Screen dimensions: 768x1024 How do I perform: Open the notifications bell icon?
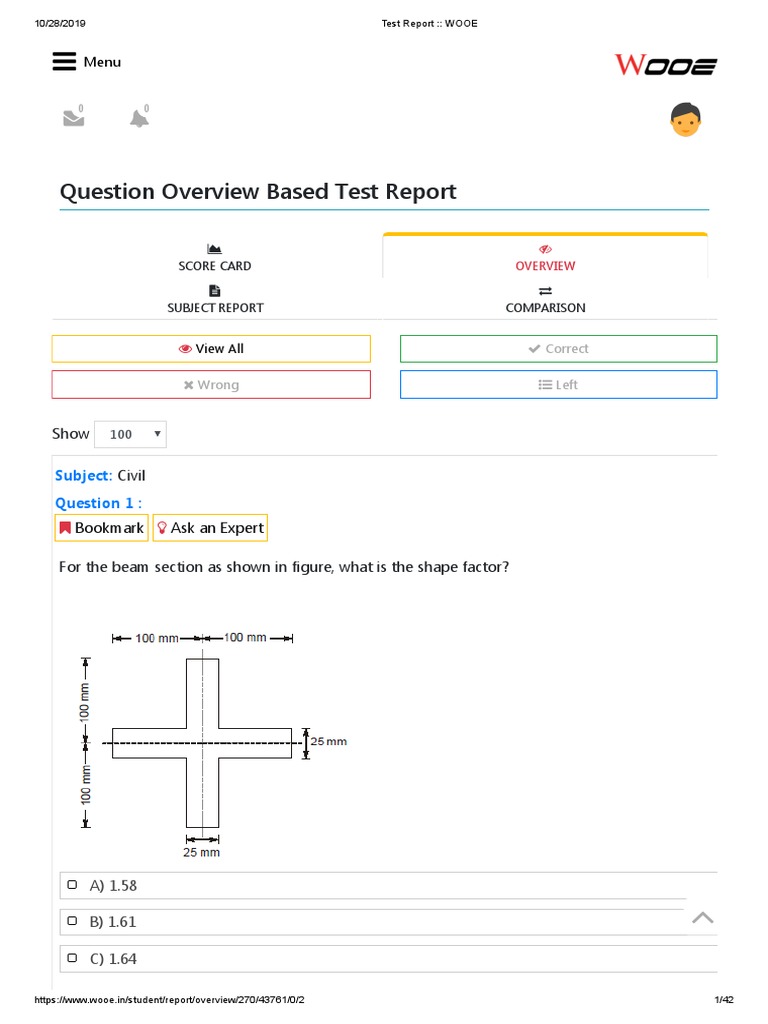click(x=139, y=118)
